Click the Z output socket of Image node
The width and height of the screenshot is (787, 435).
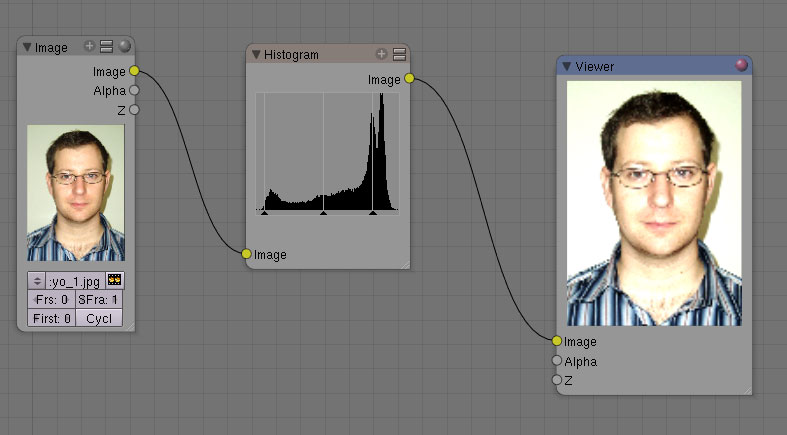click(134, 109)
